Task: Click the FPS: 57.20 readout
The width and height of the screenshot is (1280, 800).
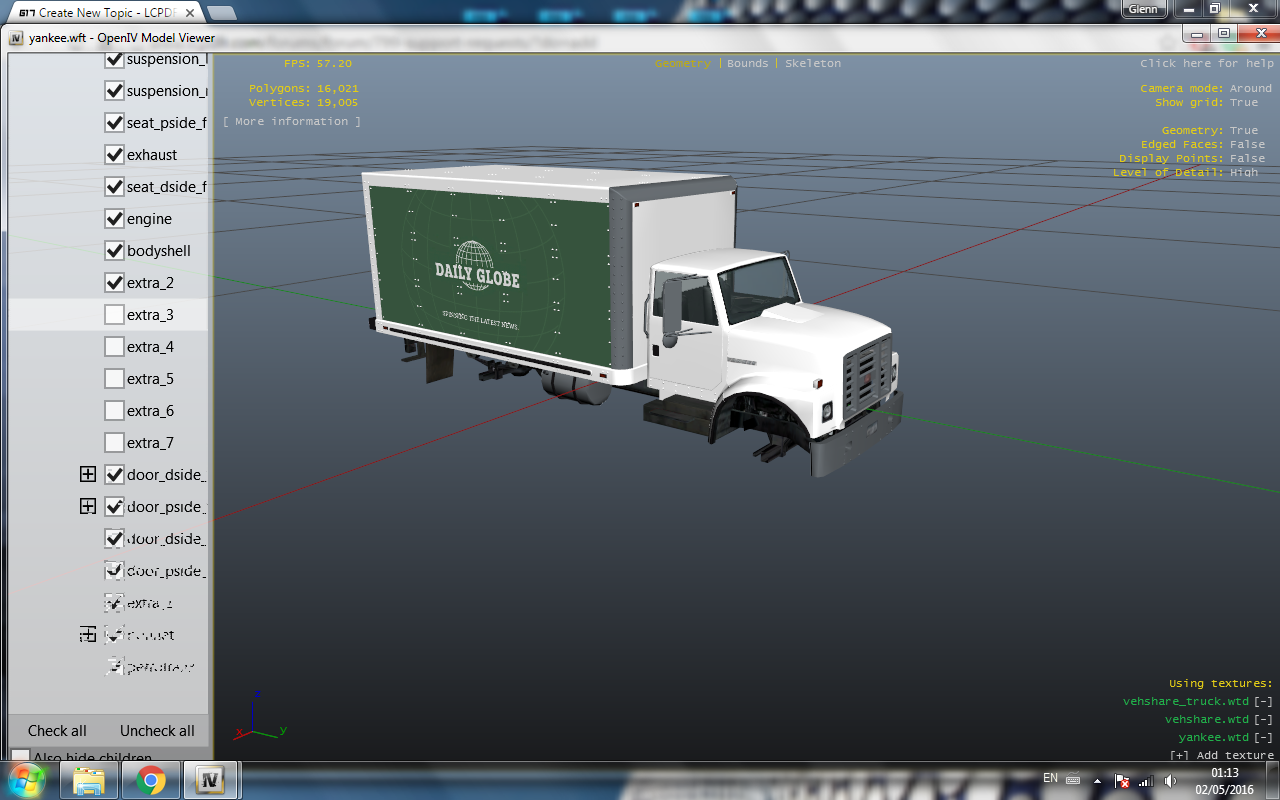Action: tap(317, 63)
